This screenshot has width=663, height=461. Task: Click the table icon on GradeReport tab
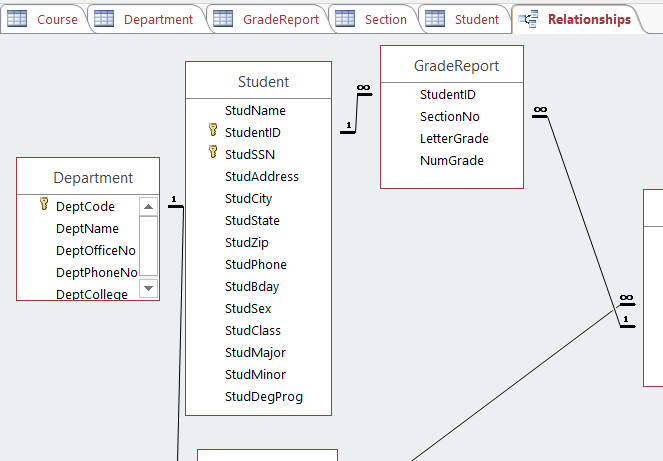coord(223,19)
